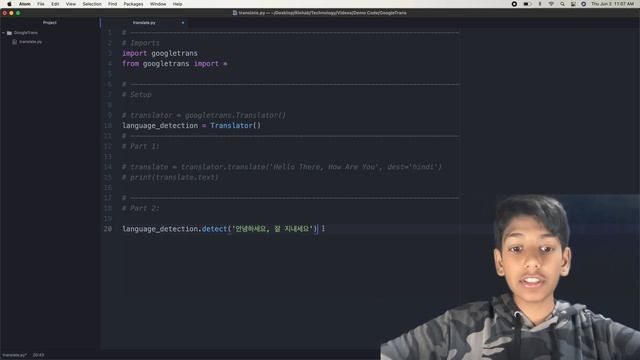Click the '# Imports' comment line

[141, 43]
